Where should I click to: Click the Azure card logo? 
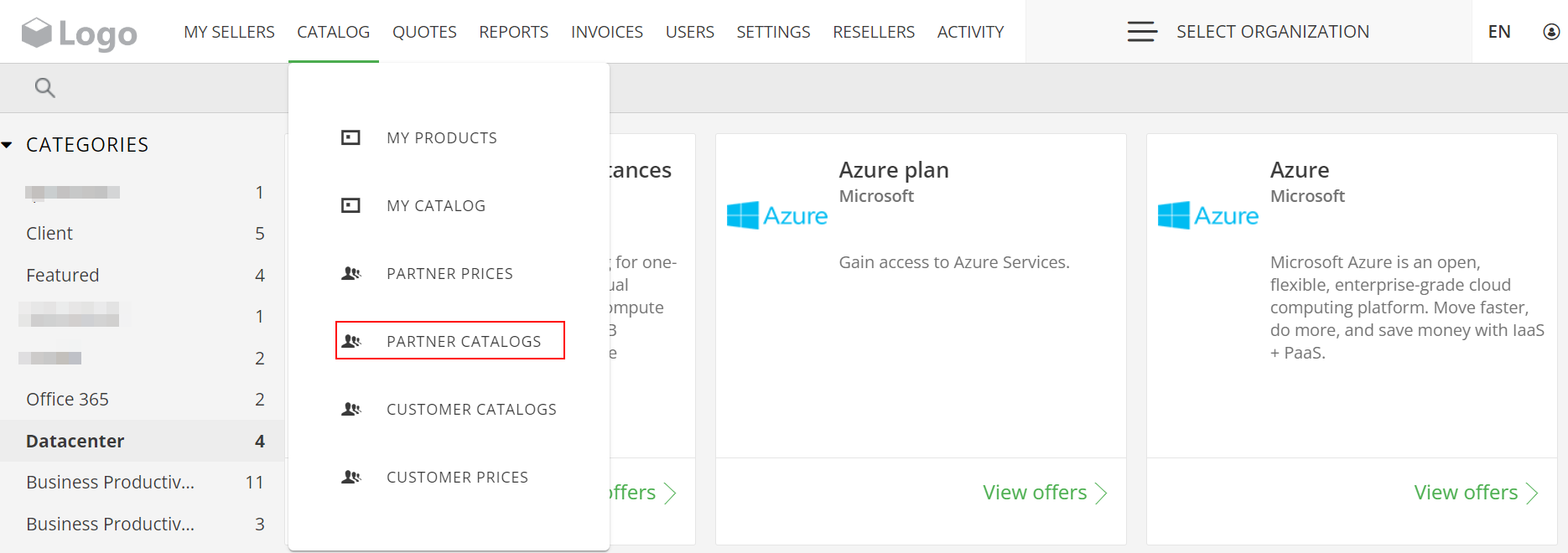tap(1207, 215)
